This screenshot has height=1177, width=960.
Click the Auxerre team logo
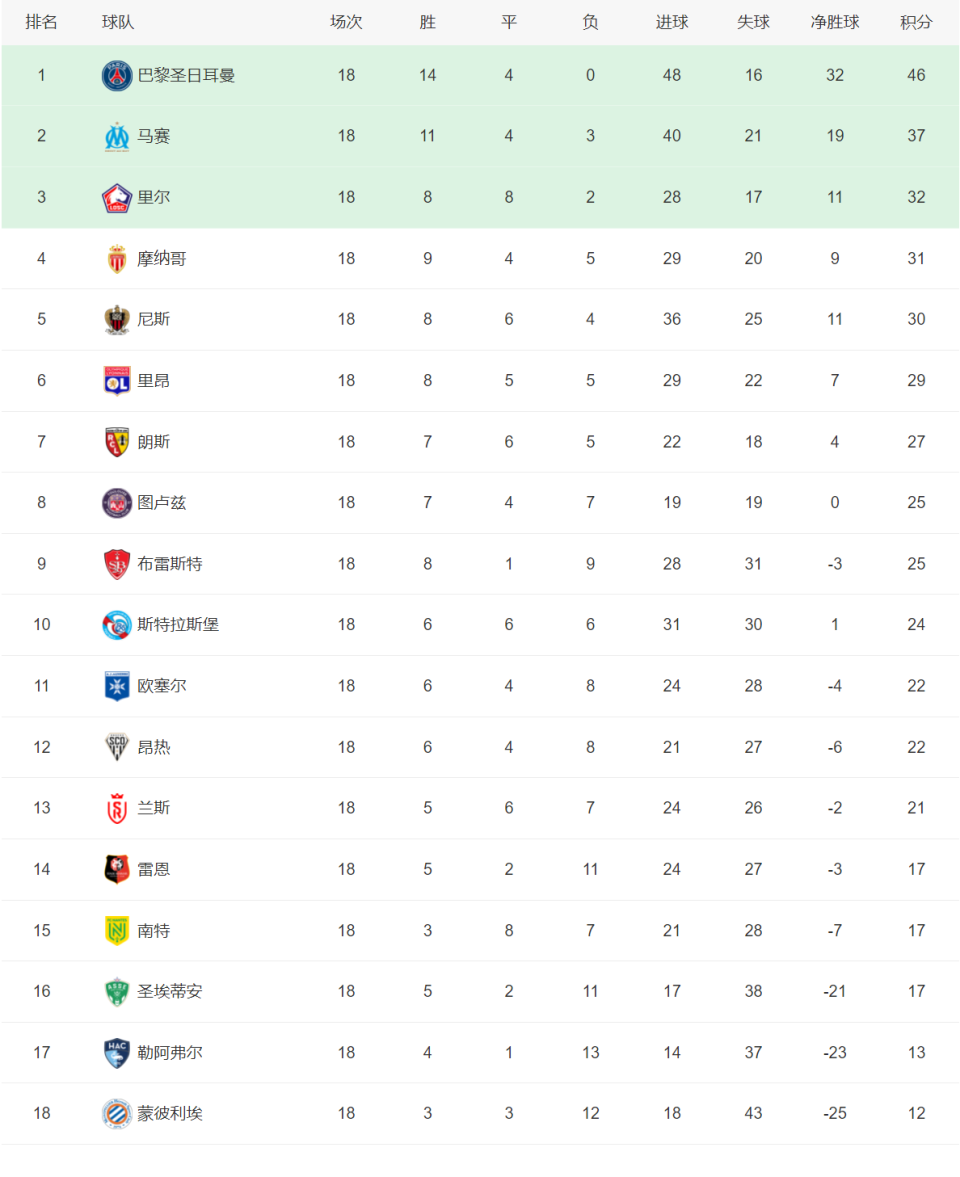click(x=116, y=686)
